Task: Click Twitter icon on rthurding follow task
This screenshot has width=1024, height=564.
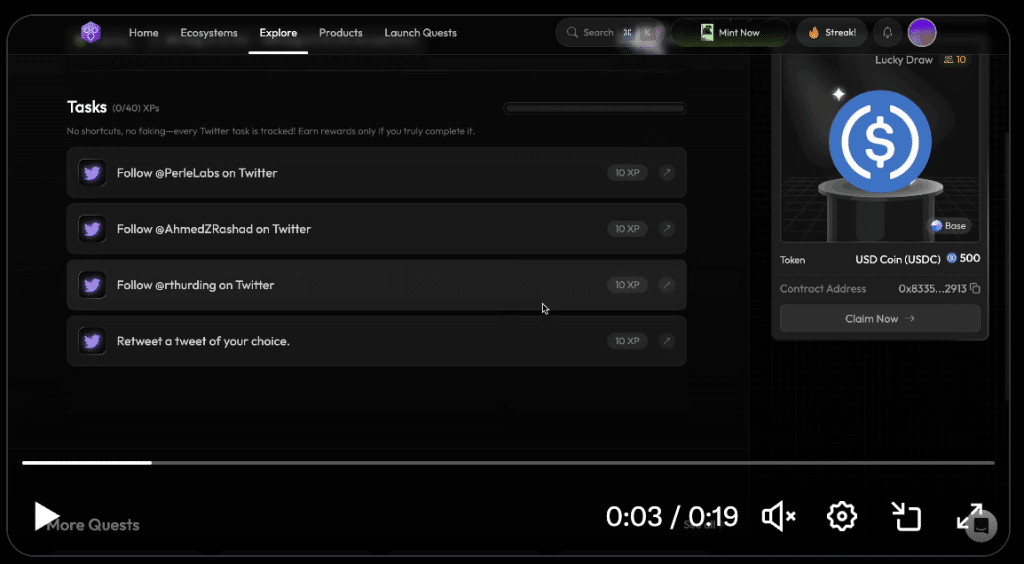Action: point(92,285)
